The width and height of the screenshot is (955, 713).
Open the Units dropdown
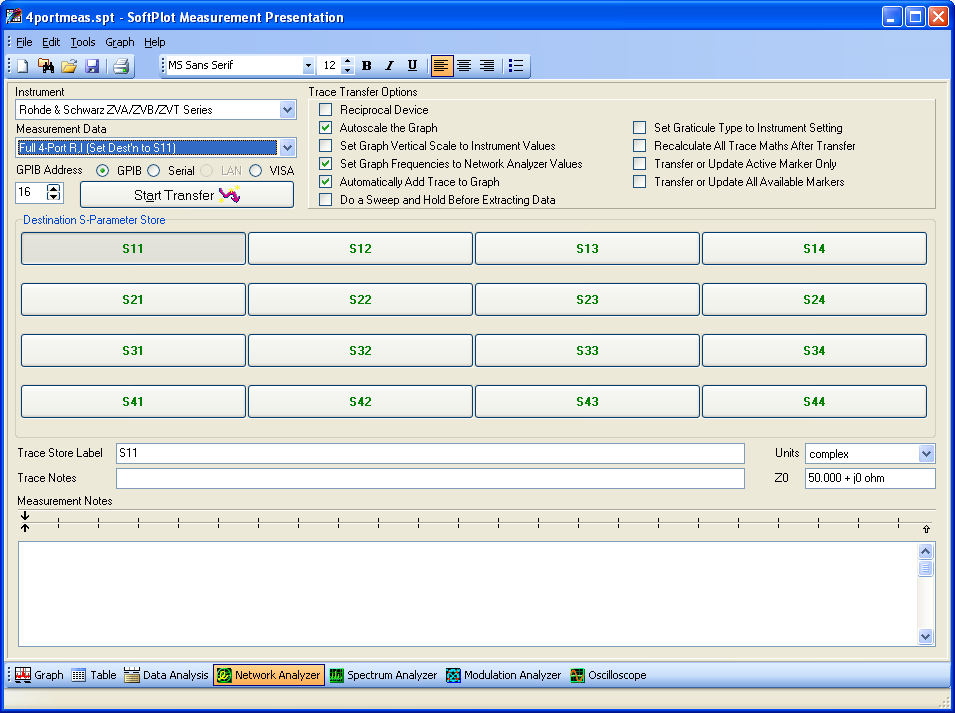(x=925, y=454)
